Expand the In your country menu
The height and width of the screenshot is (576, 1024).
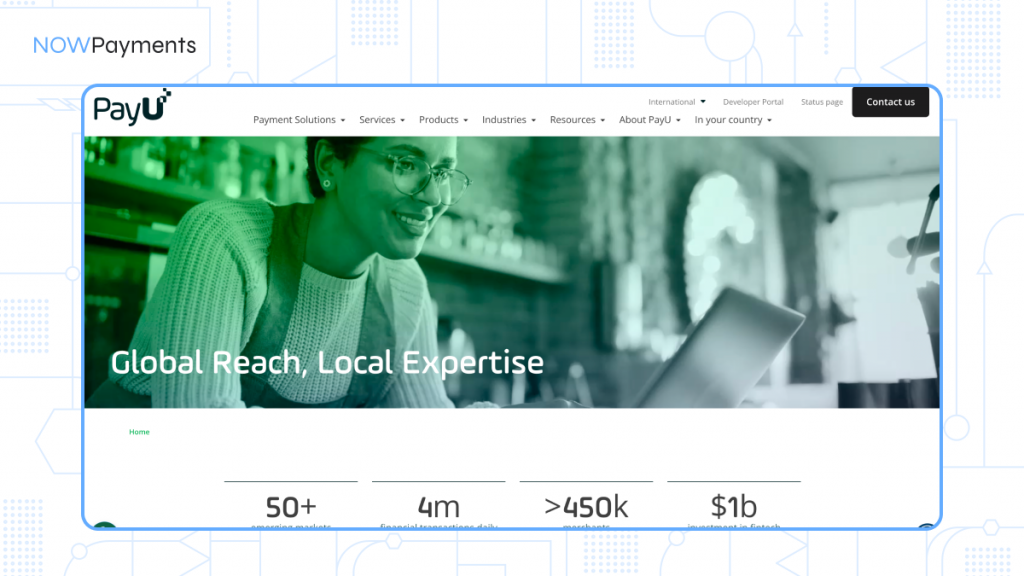point(733,120)
